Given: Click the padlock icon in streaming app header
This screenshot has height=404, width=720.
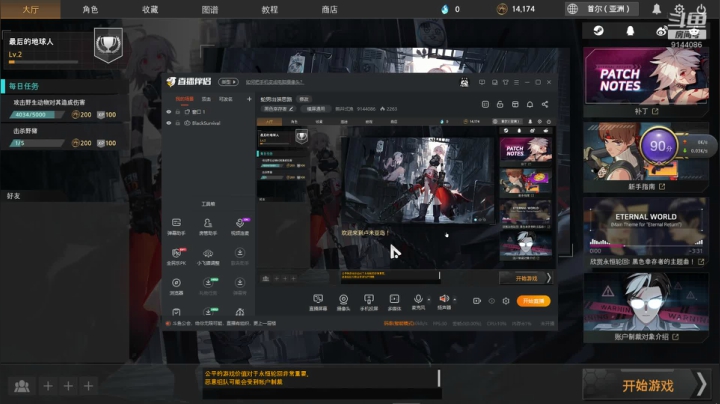Looking at the screenshot, I should pos(500,104).
